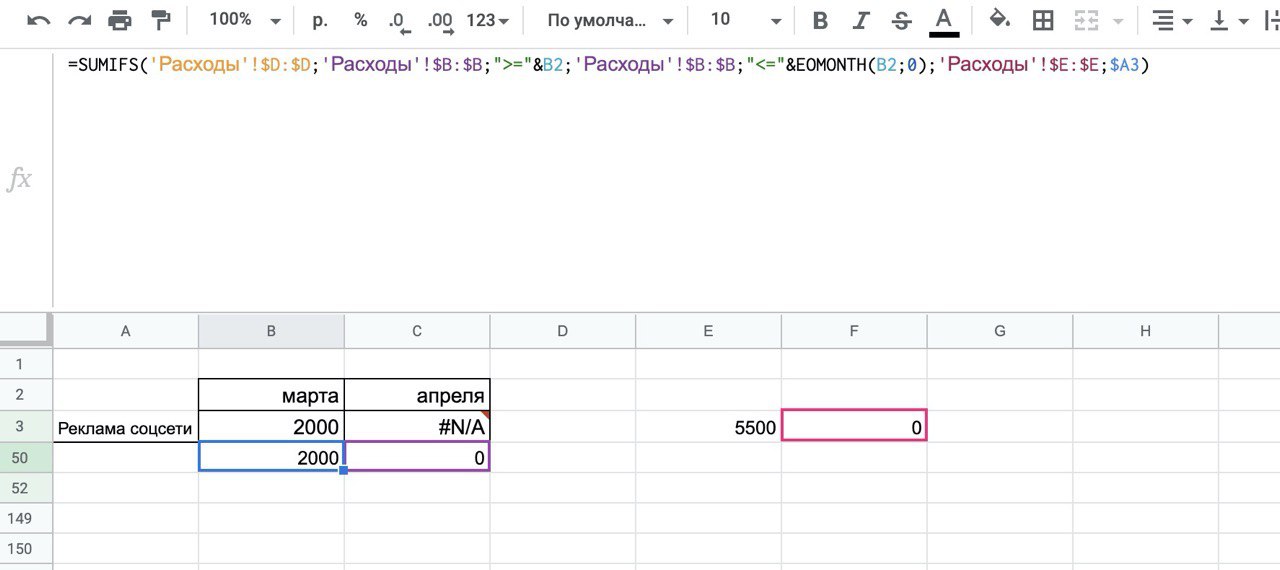Viewport: 1280px width, 570px height.
Task: Open the font dropdown 'По умолча...'
Action: (610, 20)
